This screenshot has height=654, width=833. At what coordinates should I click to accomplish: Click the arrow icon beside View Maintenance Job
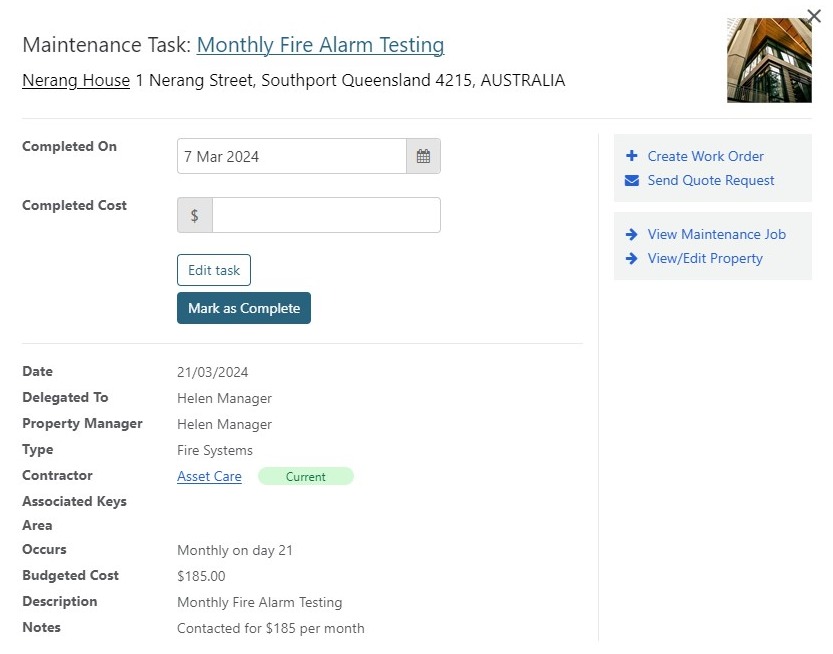pos(631,235)
